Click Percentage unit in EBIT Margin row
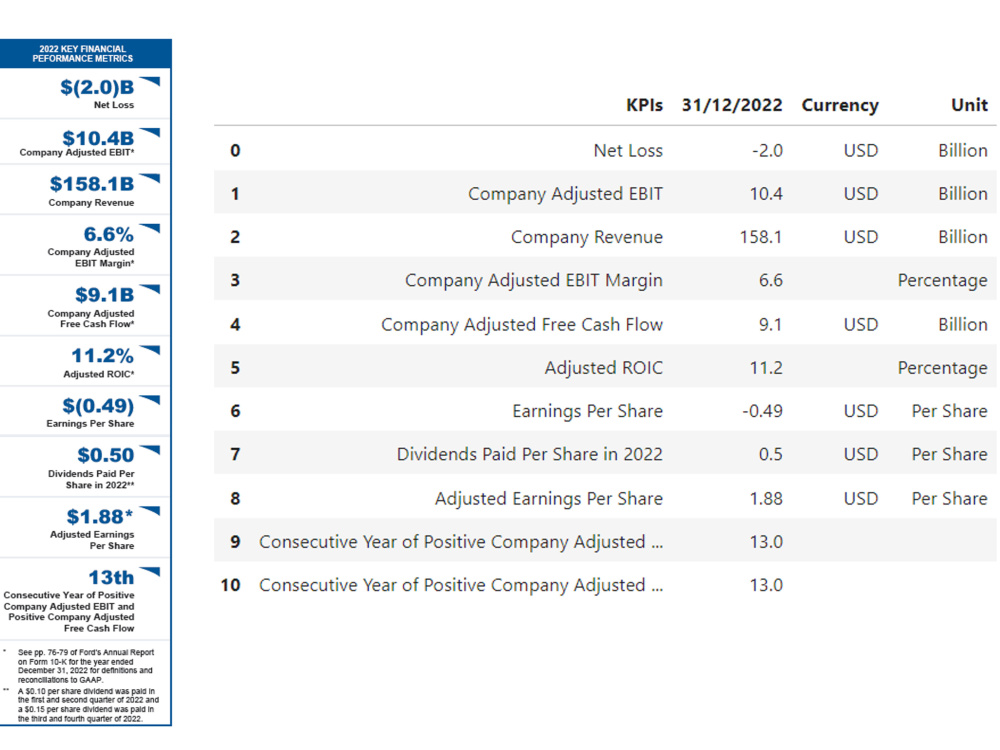Viewport: 1000px width, 750px height. click(x=943, y=281)
